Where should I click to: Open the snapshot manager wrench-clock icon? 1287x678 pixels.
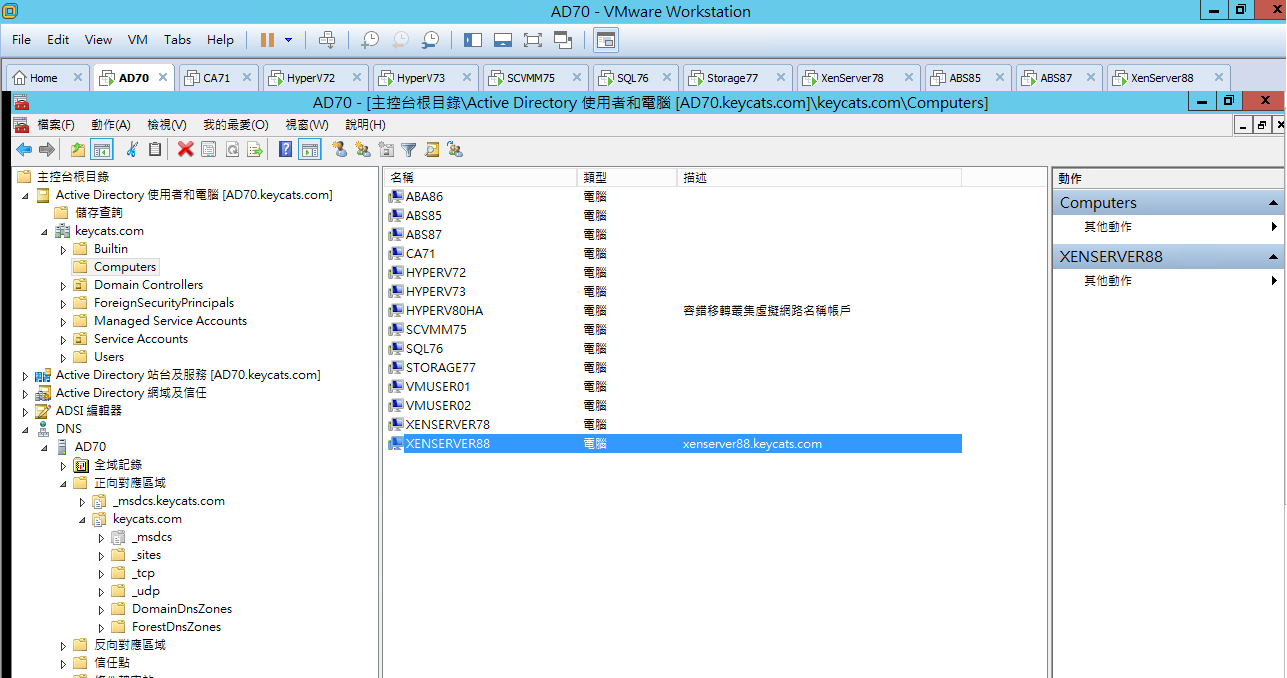pos(430,40)
